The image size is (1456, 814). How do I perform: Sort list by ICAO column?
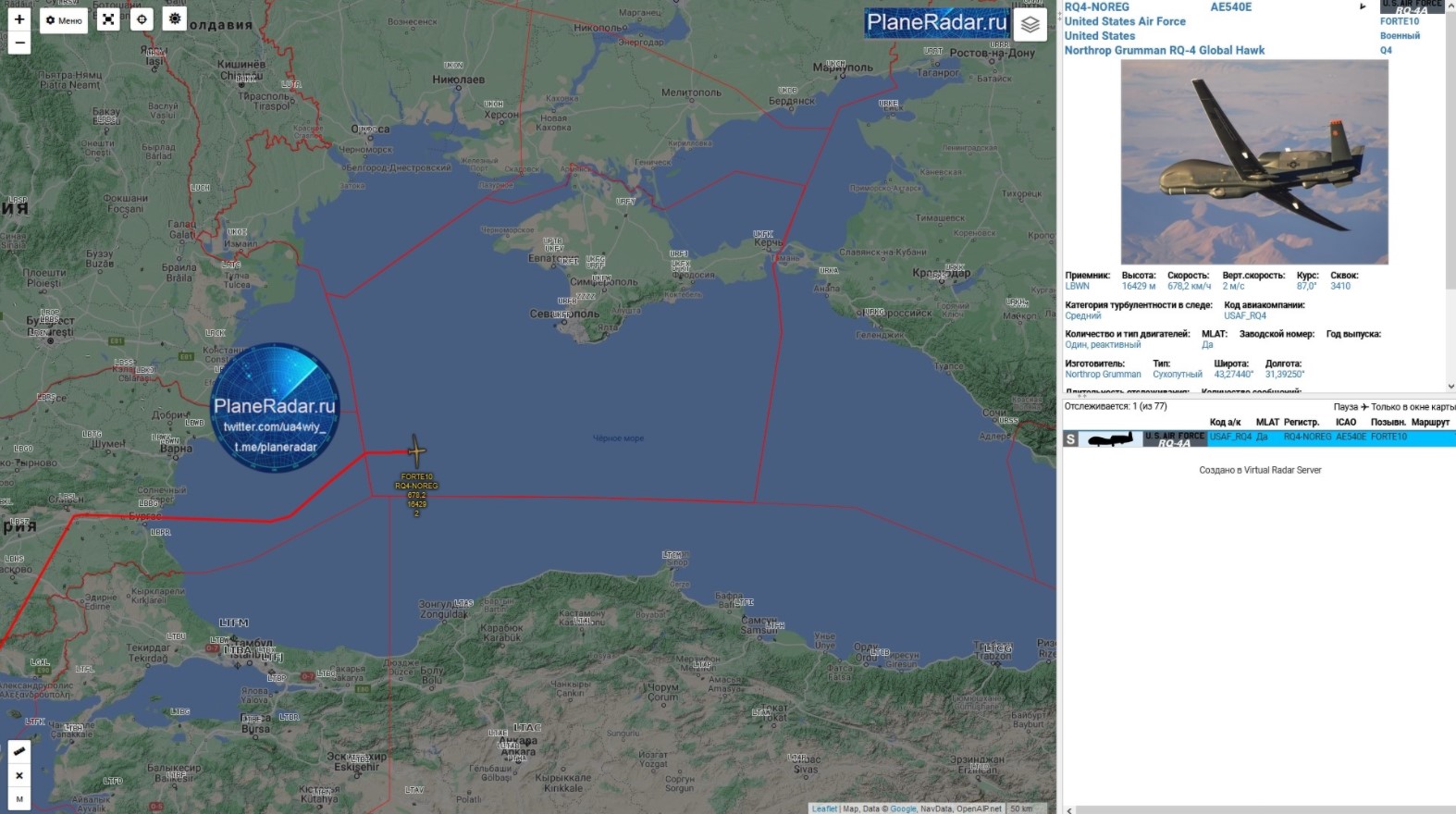[1346, 422]
